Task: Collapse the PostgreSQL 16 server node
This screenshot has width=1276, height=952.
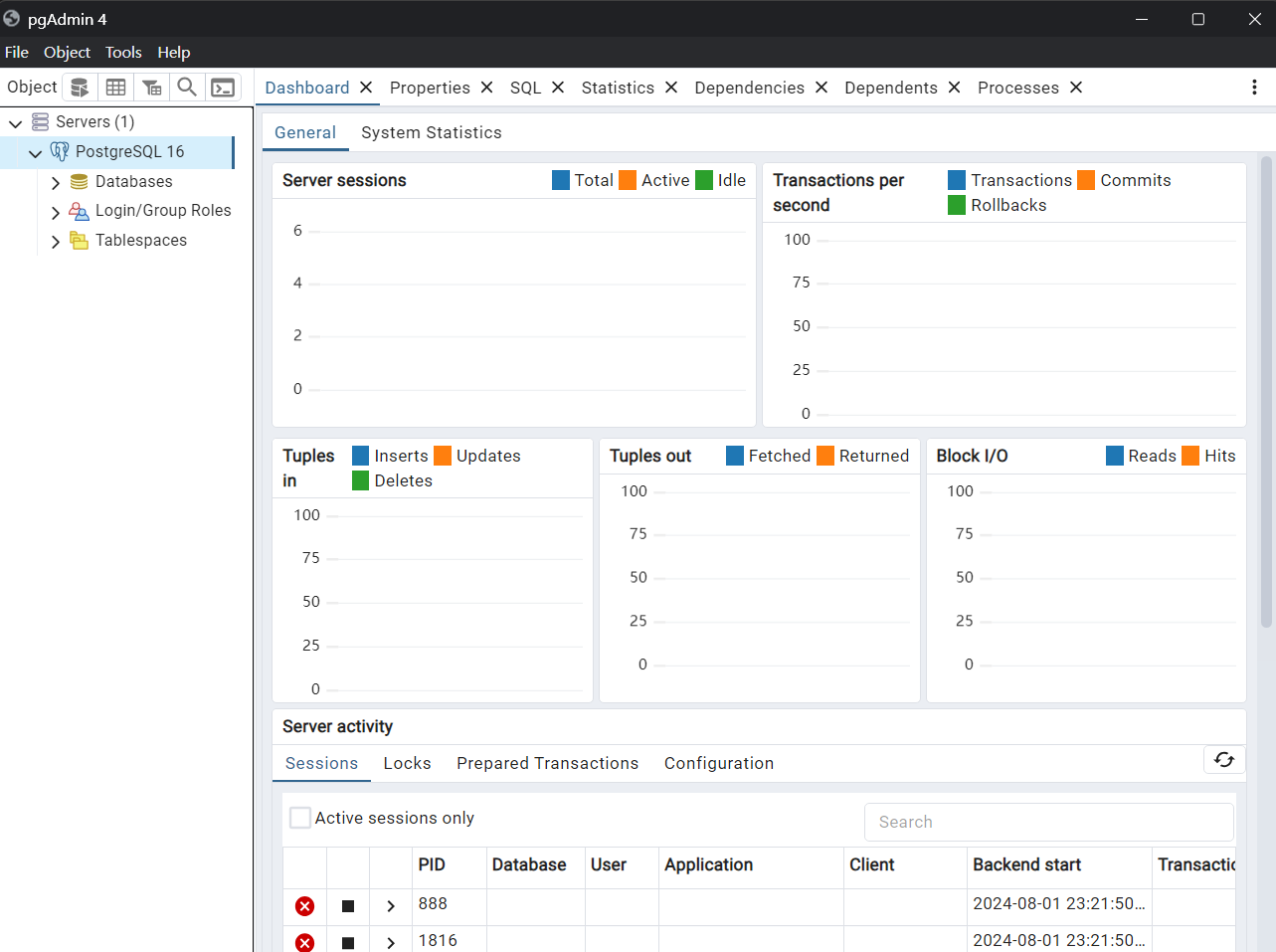Action: click(x=36, y=153)
